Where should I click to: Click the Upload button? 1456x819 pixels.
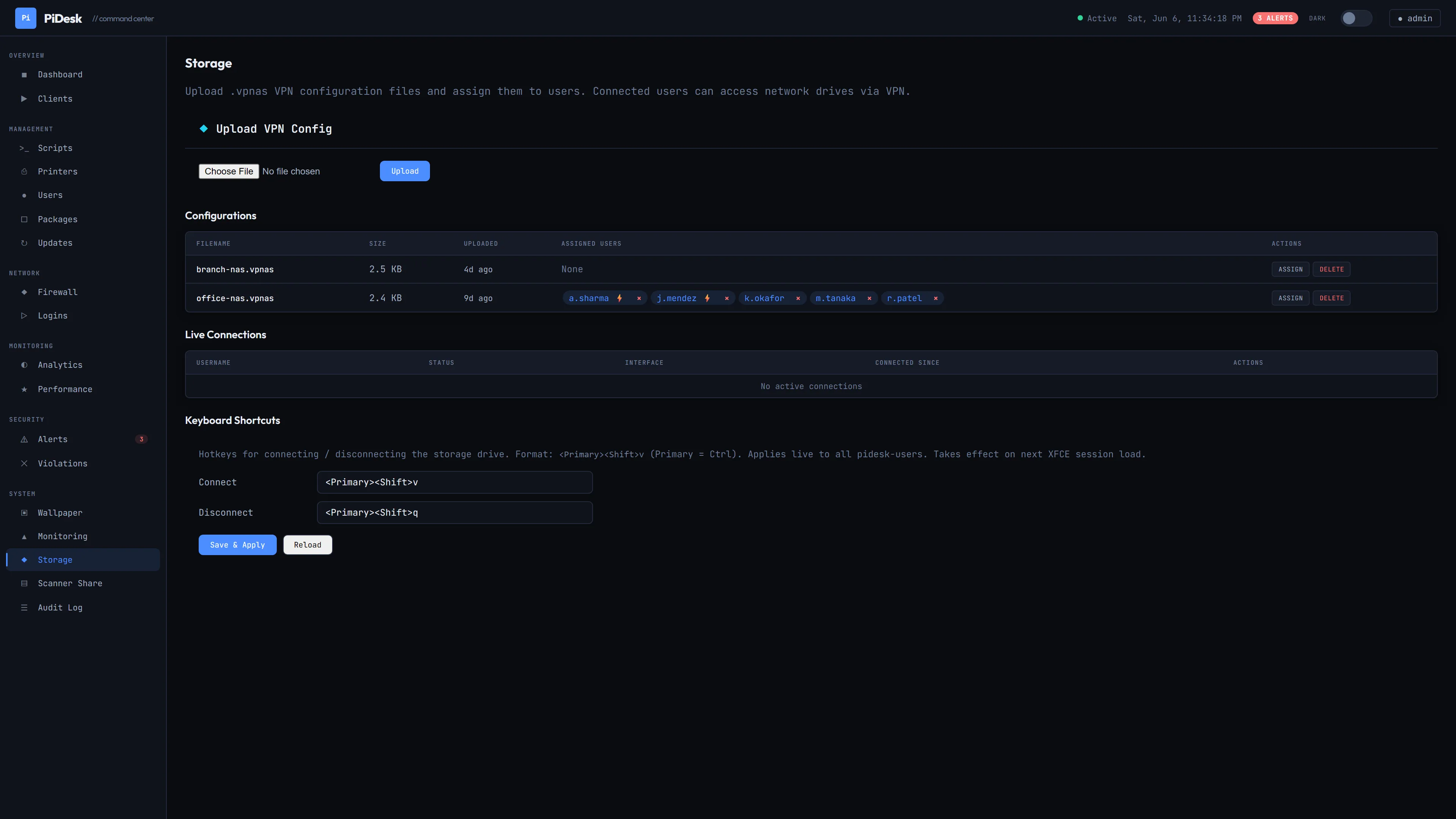click(405, 171)
